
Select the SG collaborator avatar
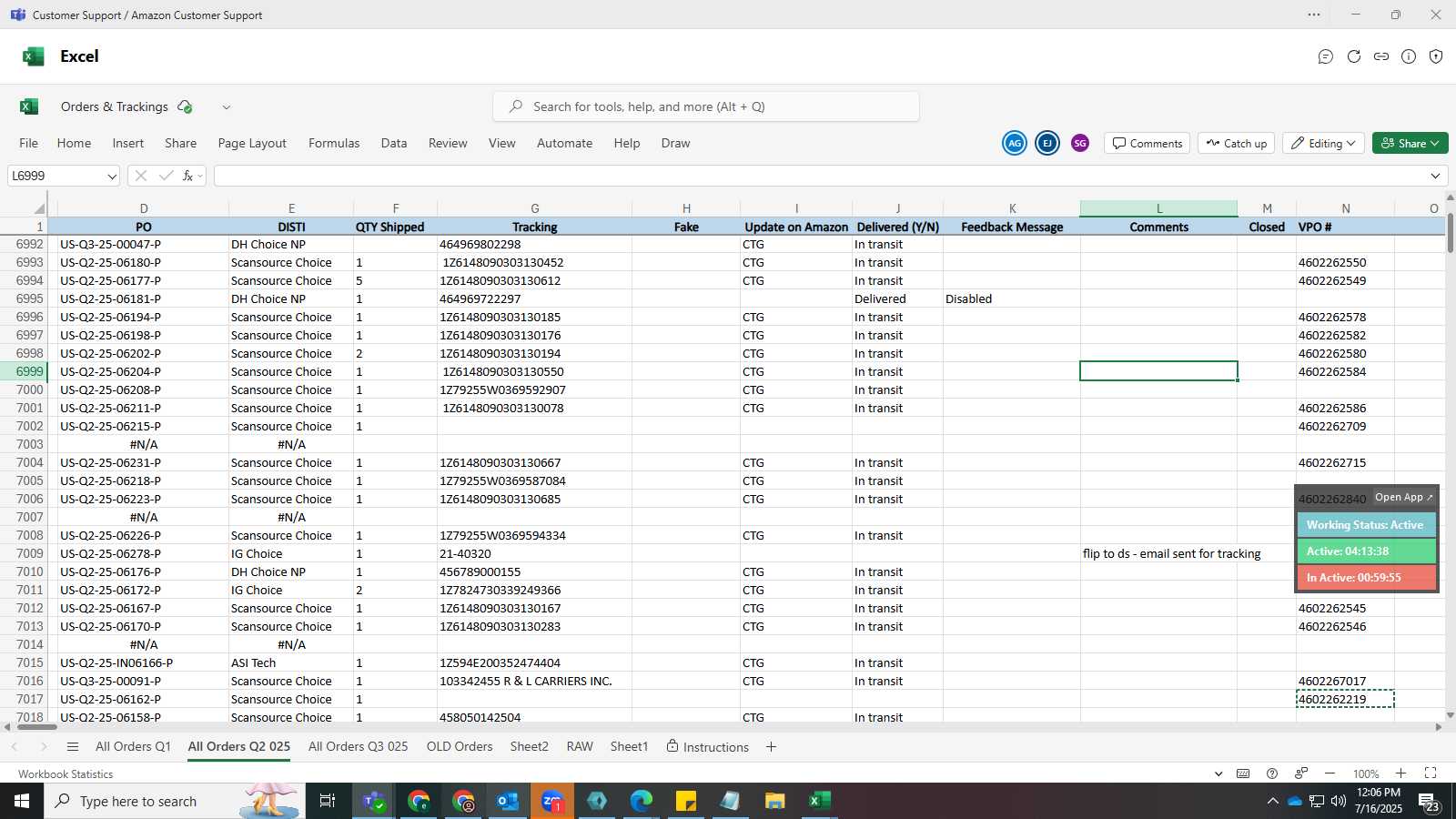pyautogui.click(x=1080, y=143)
